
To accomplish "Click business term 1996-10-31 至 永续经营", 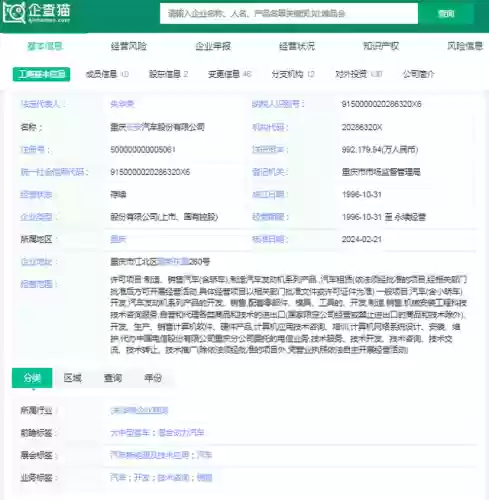I will tap(384, 217).
